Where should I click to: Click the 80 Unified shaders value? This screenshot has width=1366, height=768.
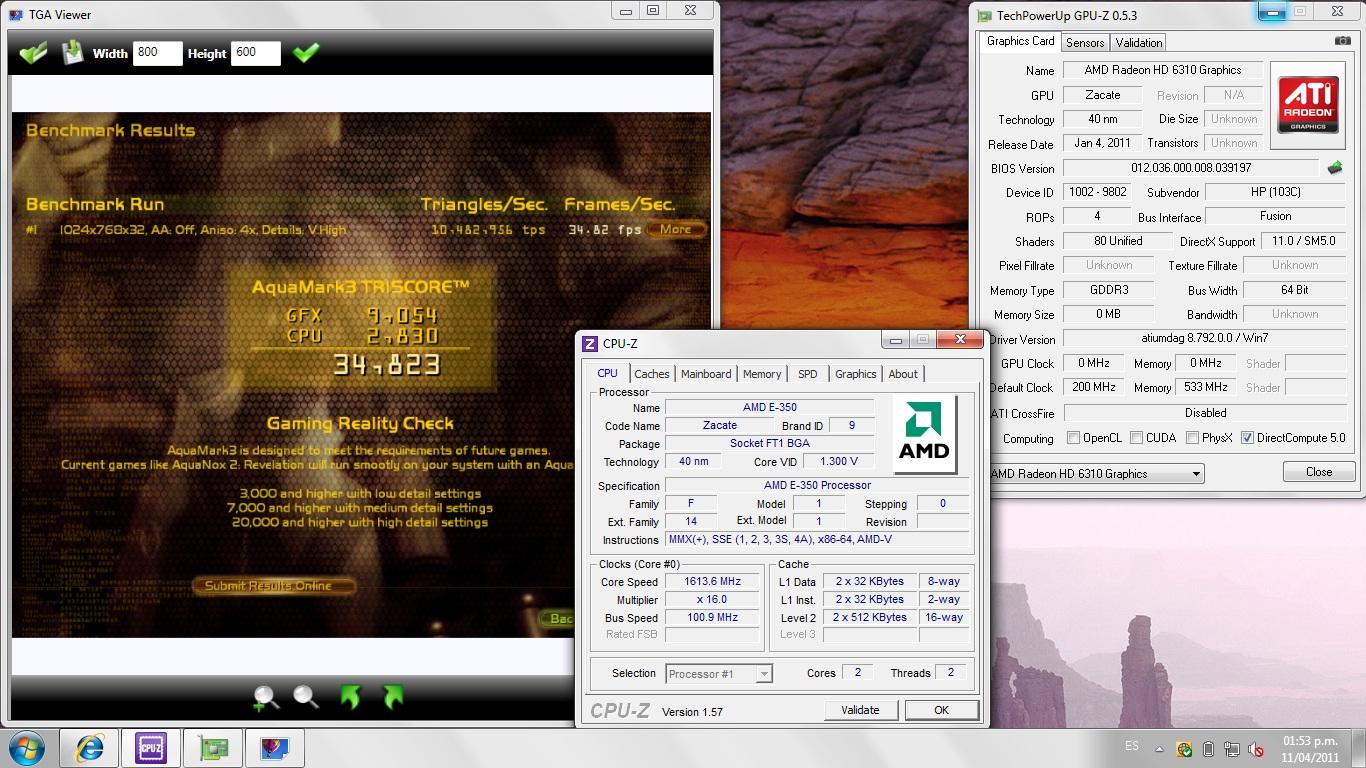click(1118, 241)
